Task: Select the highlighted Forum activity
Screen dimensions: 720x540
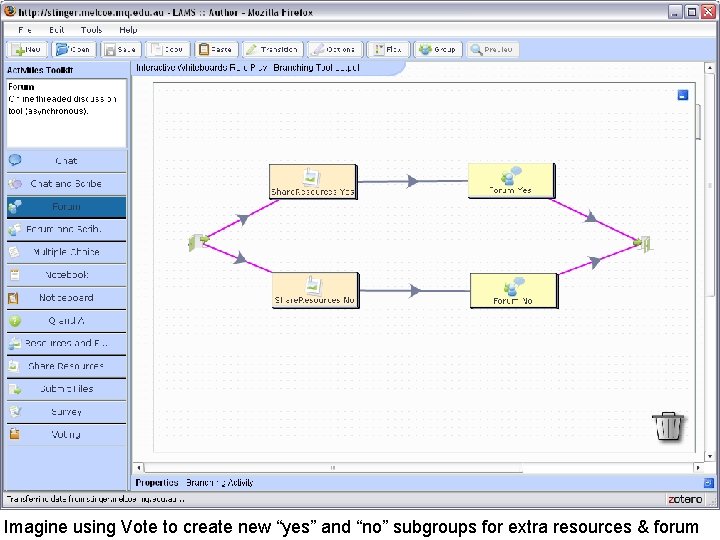Action: pyautogui.click(x=66, y=207)
